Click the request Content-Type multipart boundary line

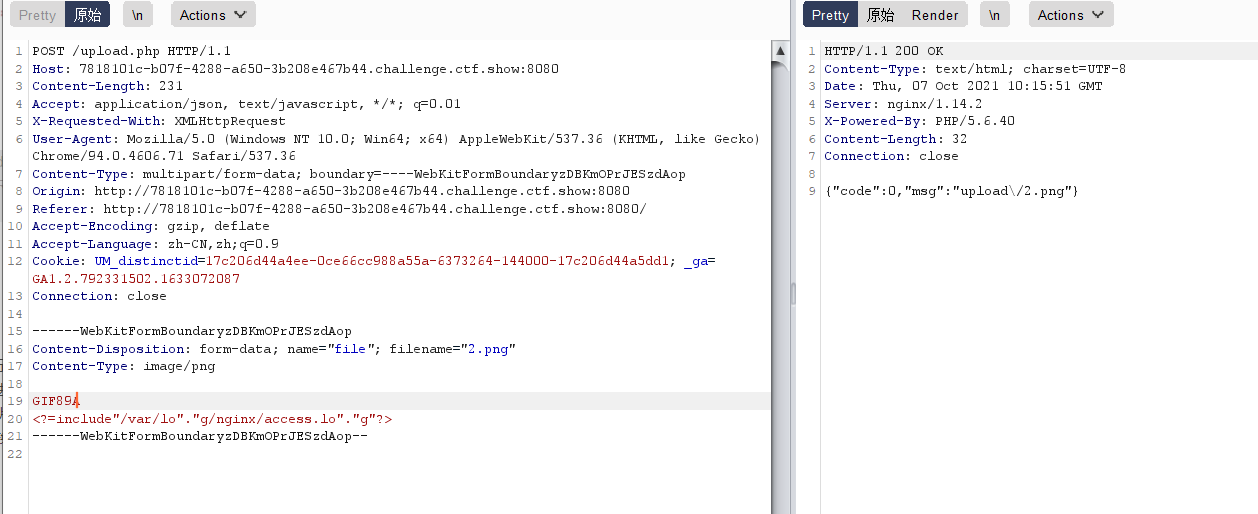[x=359, y=174]
